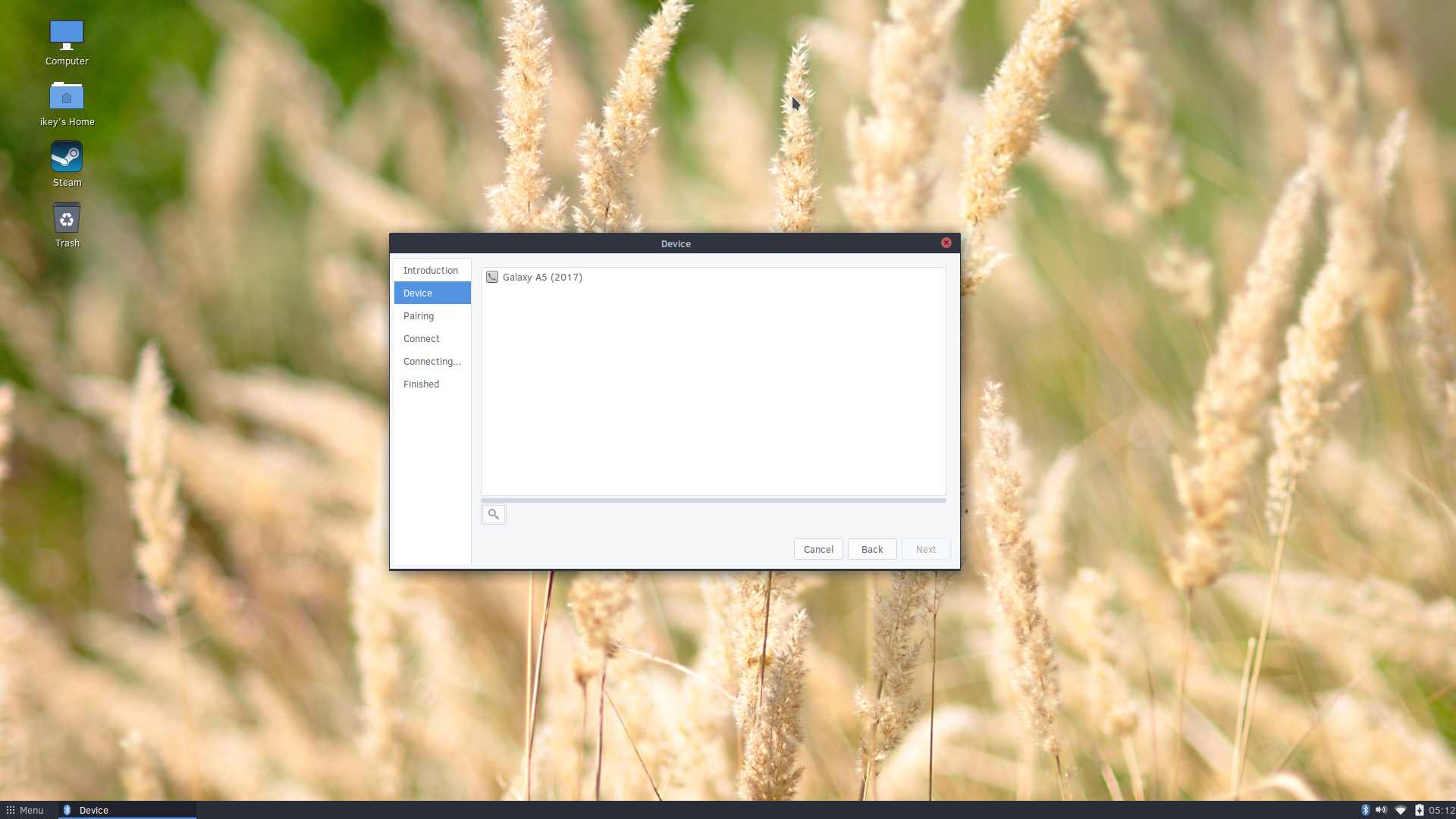Select the Connect step in sidebar
Viewport: 1456px width, 819px height.
432,338
